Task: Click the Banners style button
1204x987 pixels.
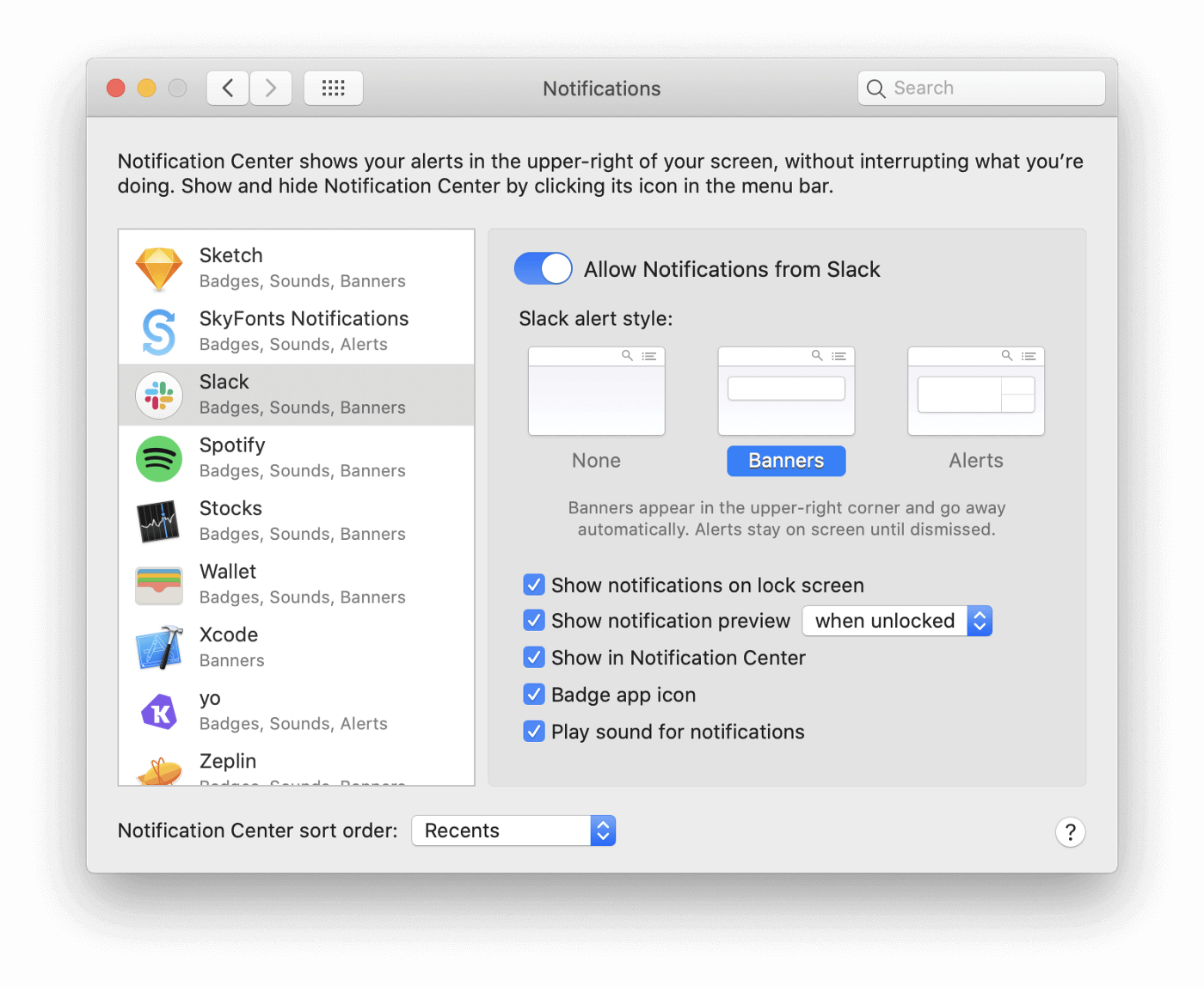Action: [x=786, y=461]
